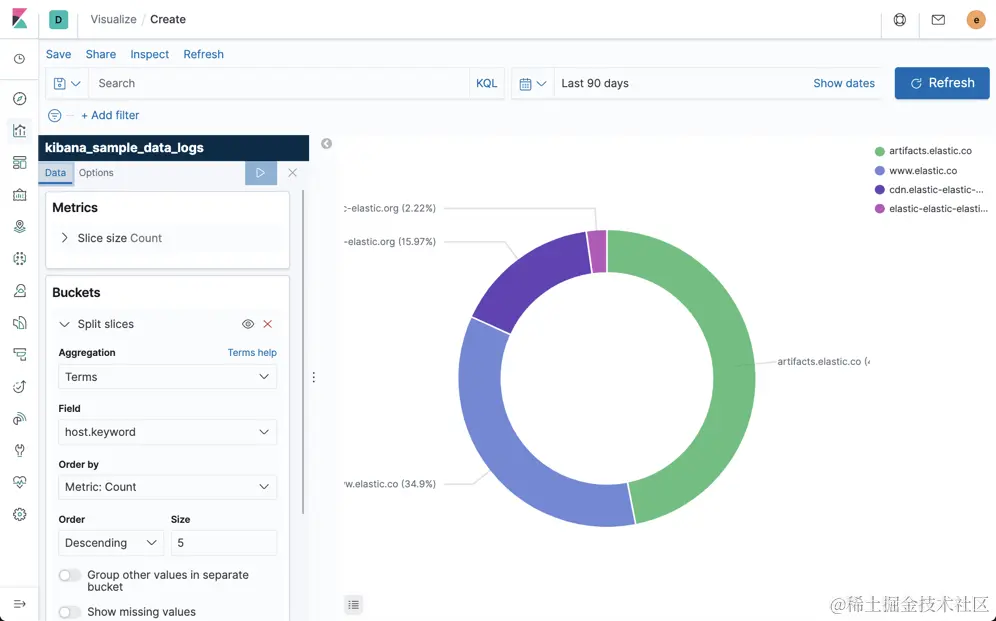The width and height of the screenshot is (996, 621).
Task: Go to Visualize chart icon
Action: point(20,130)
